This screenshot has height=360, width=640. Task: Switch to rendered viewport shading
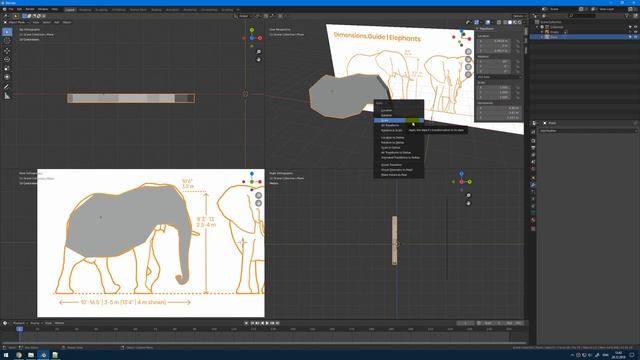[520, 22]
